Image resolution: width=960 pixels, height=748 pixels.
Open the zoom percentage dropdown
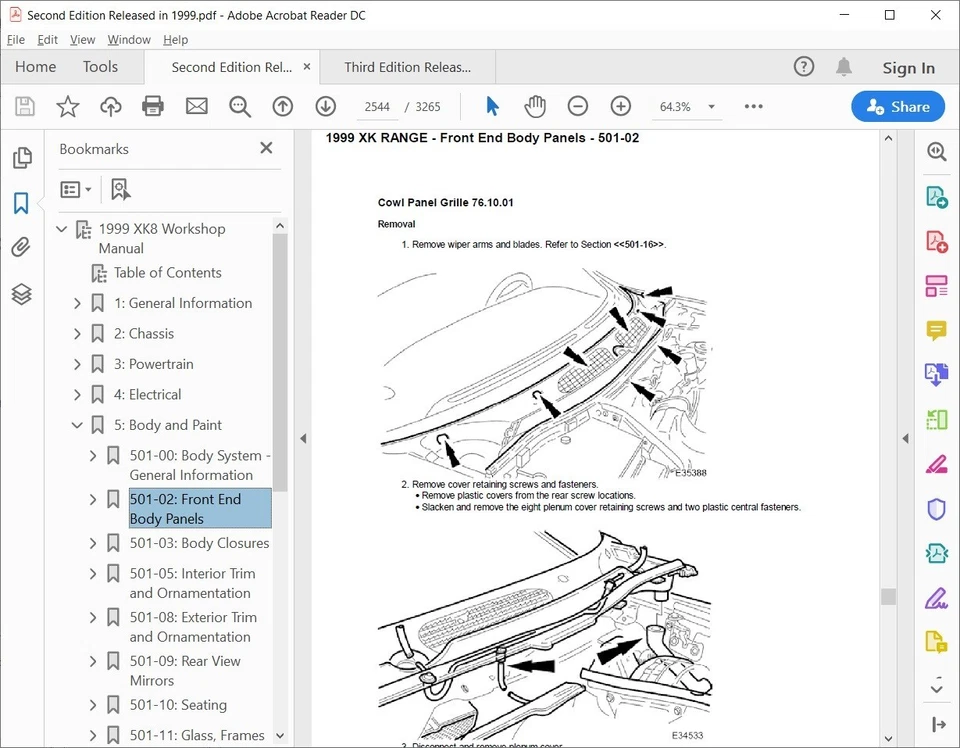pyautogui.click(x=711, y=106)
